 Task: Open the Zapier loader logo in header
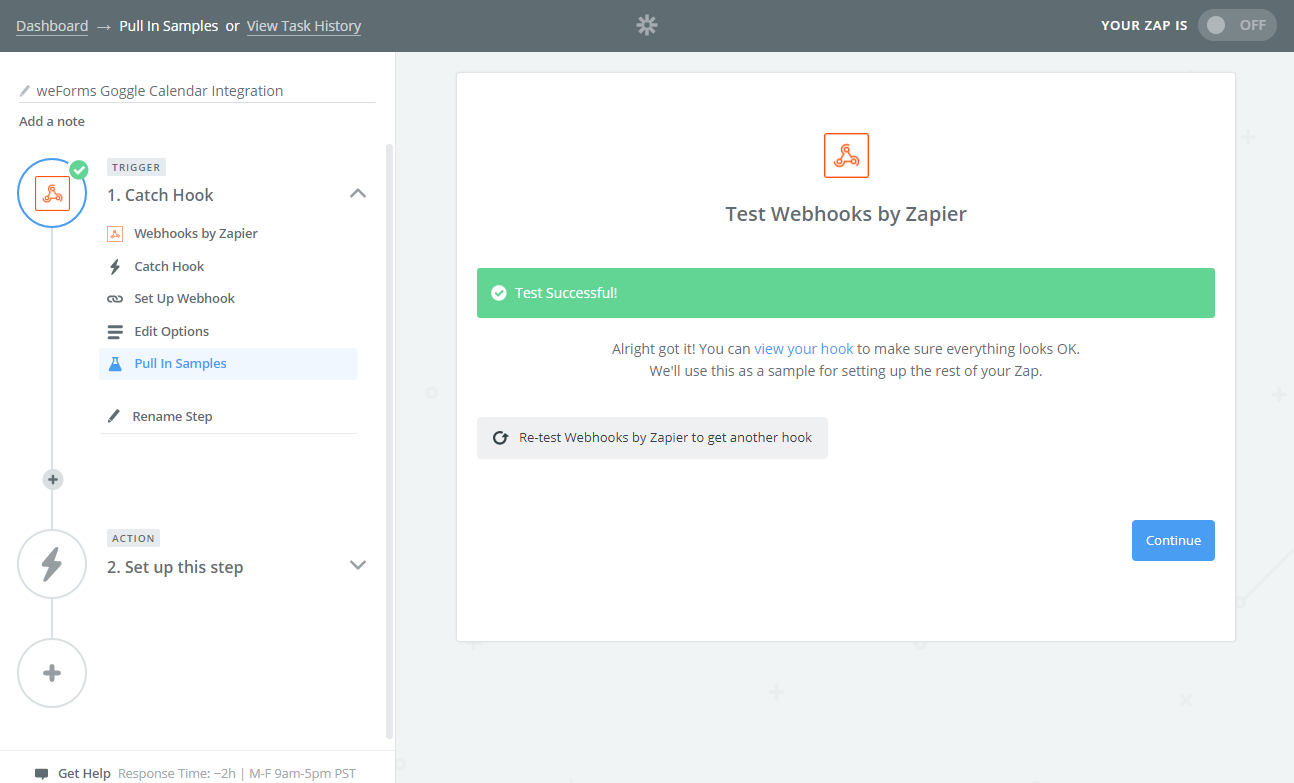[x=647, y=25]
